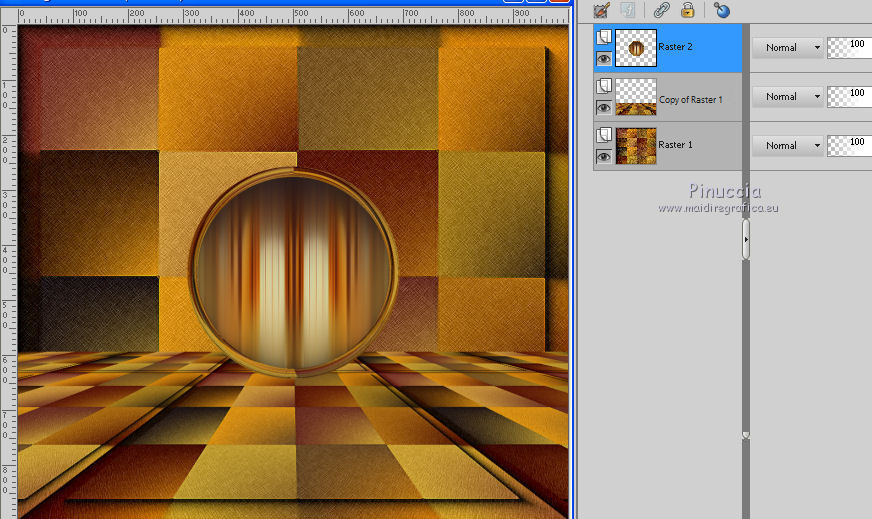Toggle visibility of Copy of Raster 1 layer

coord(603,108)
